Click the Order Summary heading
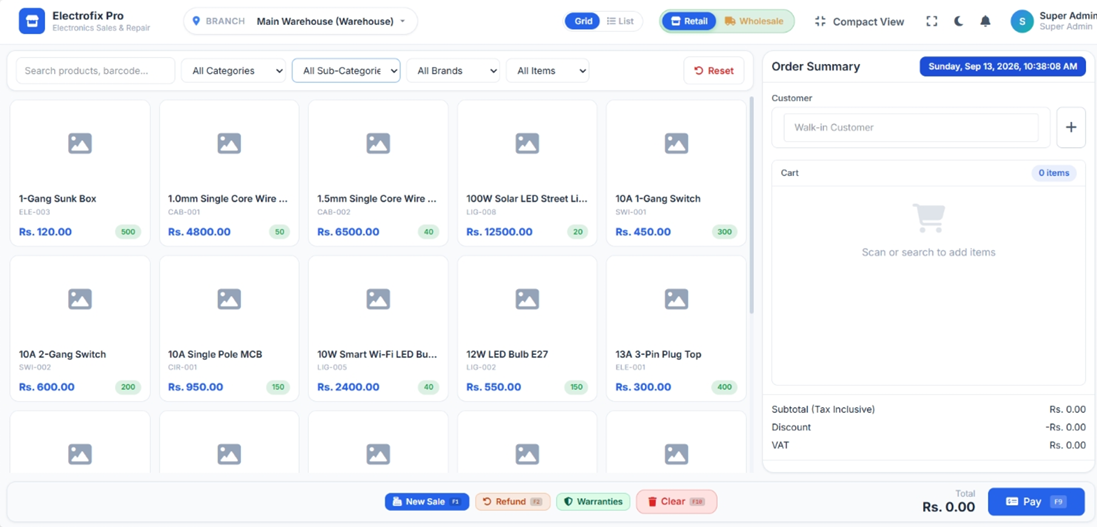The image size is (1097, 527). (816, 66)
